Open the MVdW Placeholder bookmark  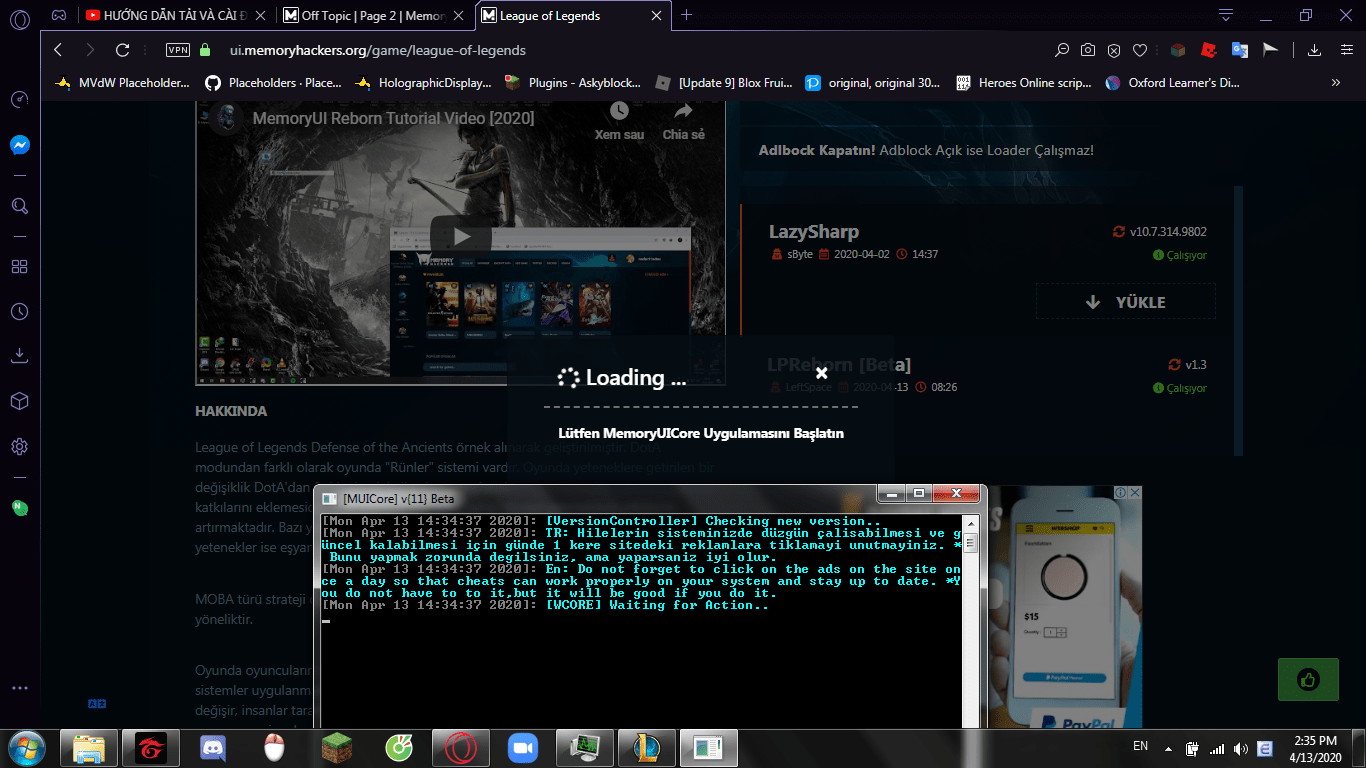click(122, 83)
